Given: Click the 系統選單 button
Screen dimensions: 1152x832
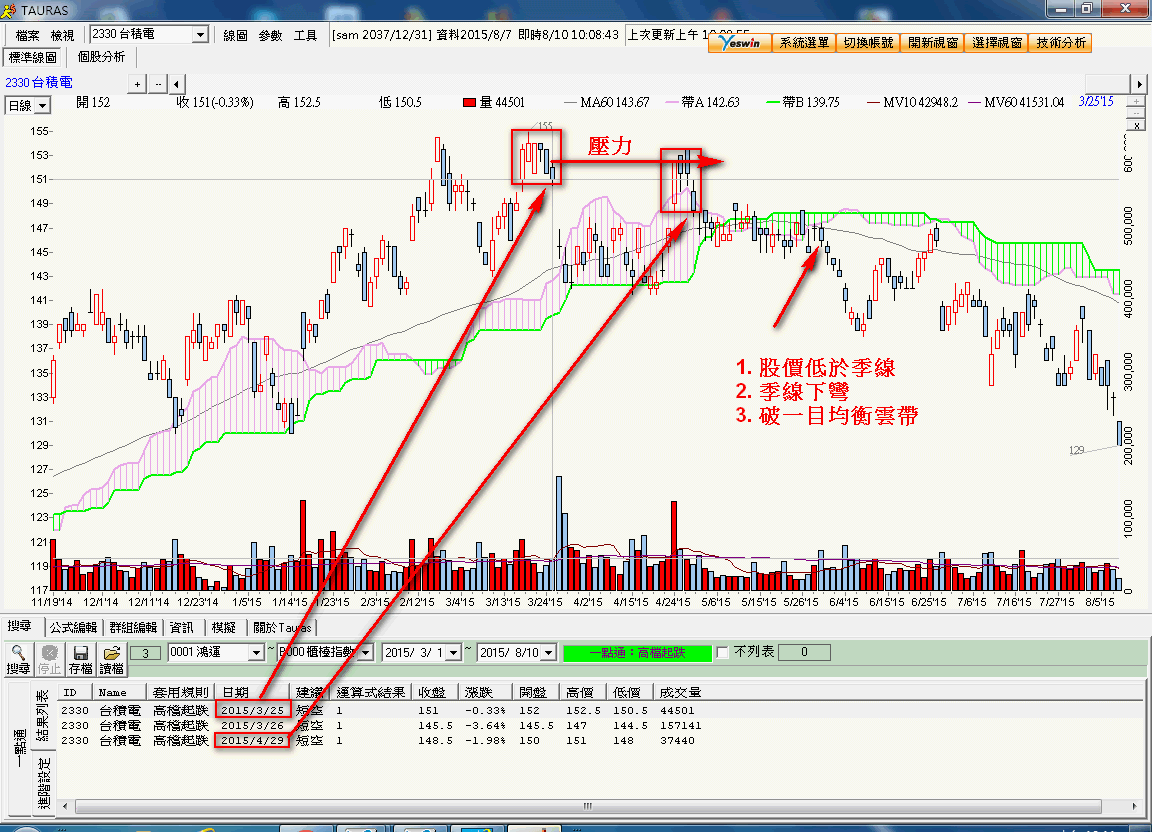Looking at the screenshot, I should [804, 43].
